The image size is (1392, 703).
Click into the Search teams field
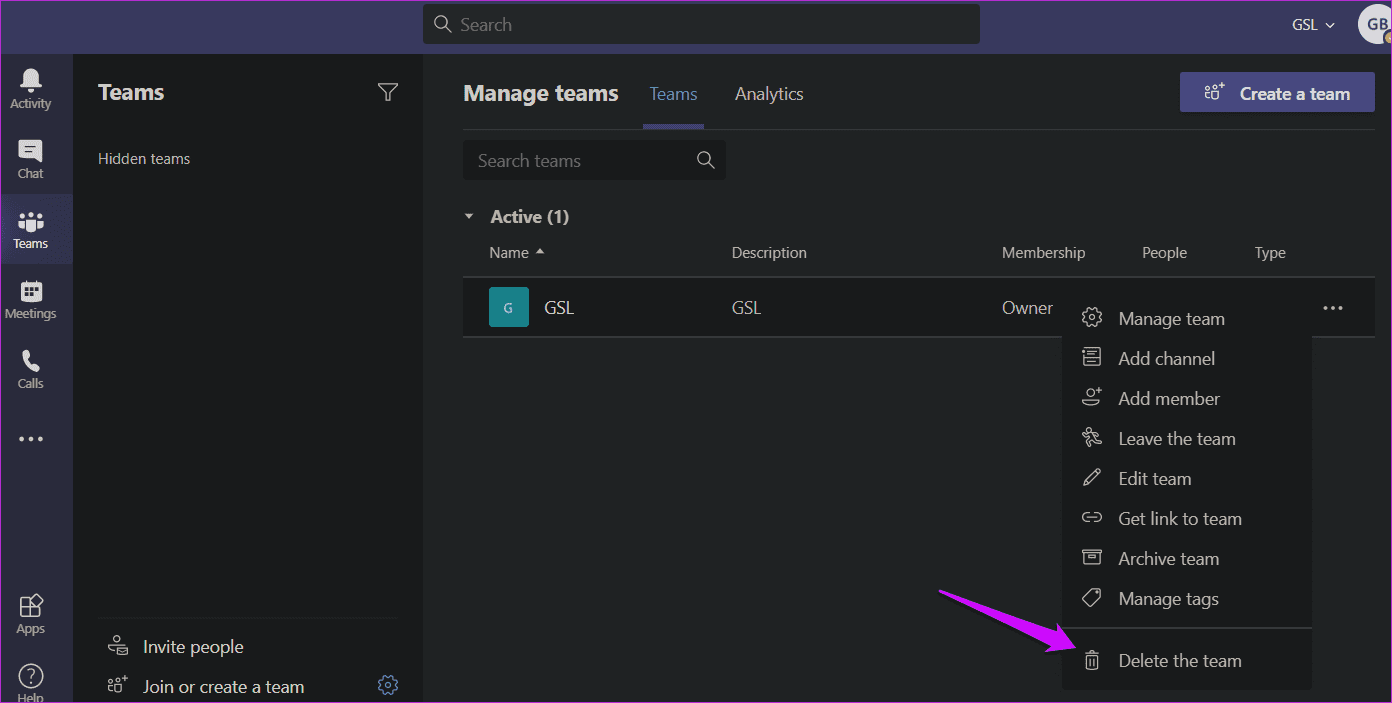pos(594,160)
